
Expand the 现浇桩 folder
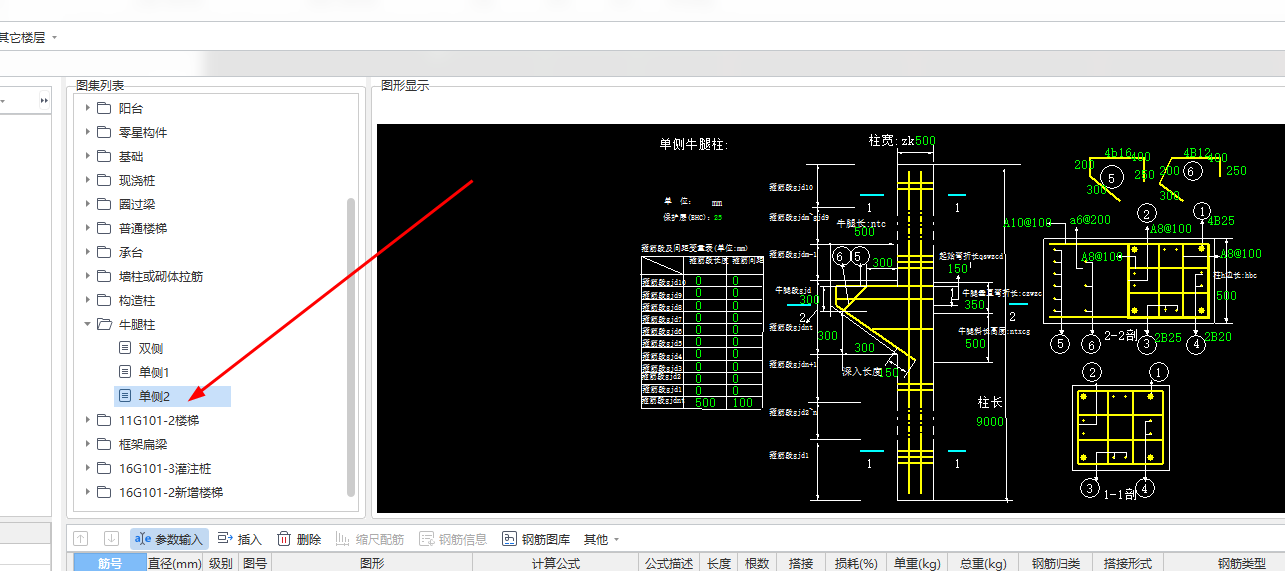coord(87,180)
